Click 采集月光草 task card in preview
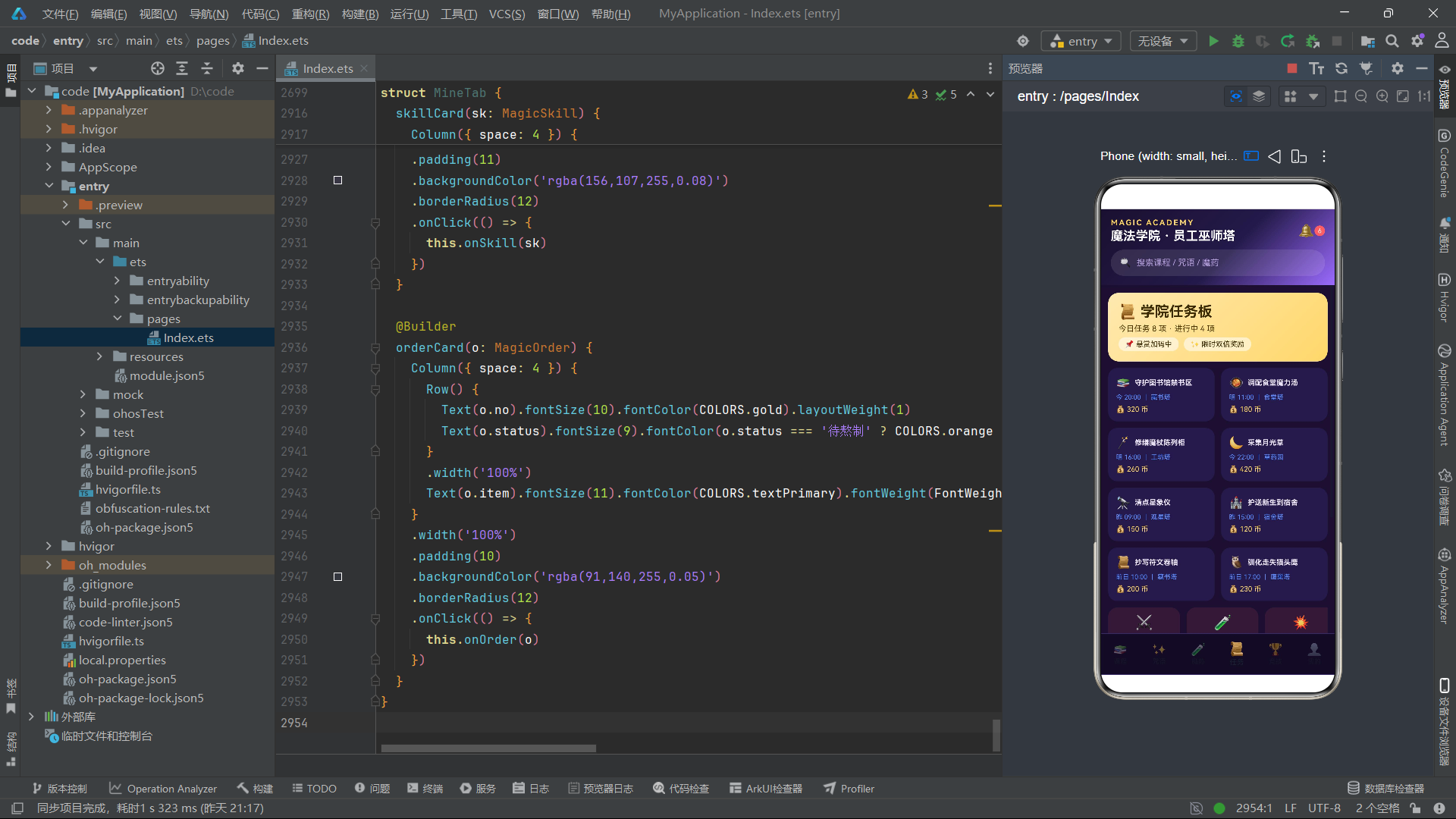1456x819 pixels. (1274, 454)
